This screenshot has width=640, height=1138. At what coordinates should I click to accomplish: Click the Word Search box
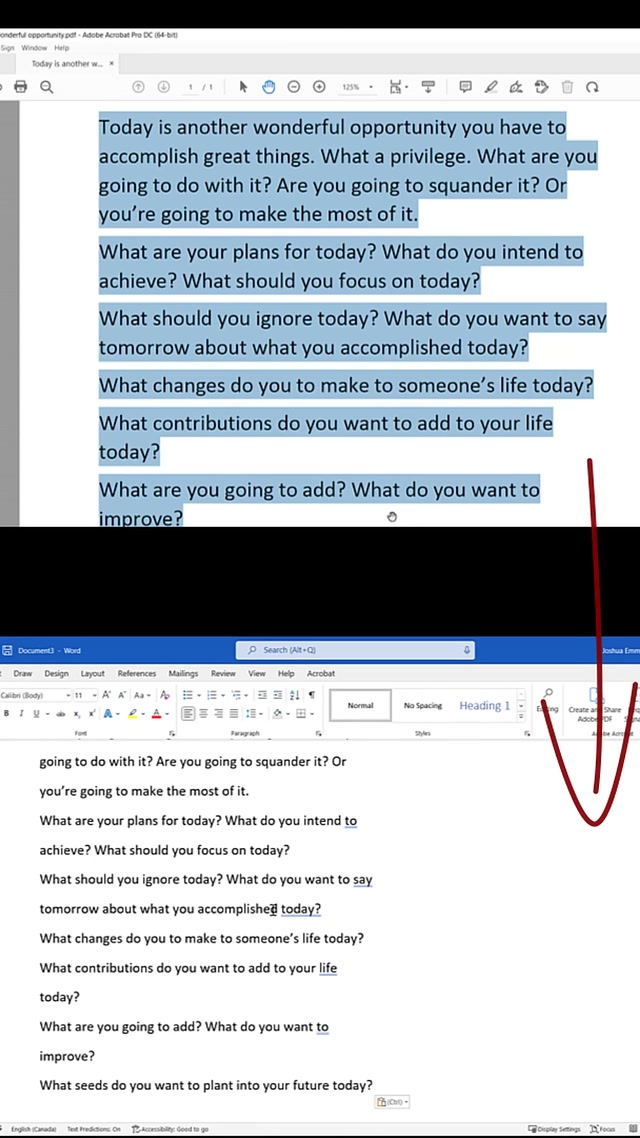[x=355, y=650]
